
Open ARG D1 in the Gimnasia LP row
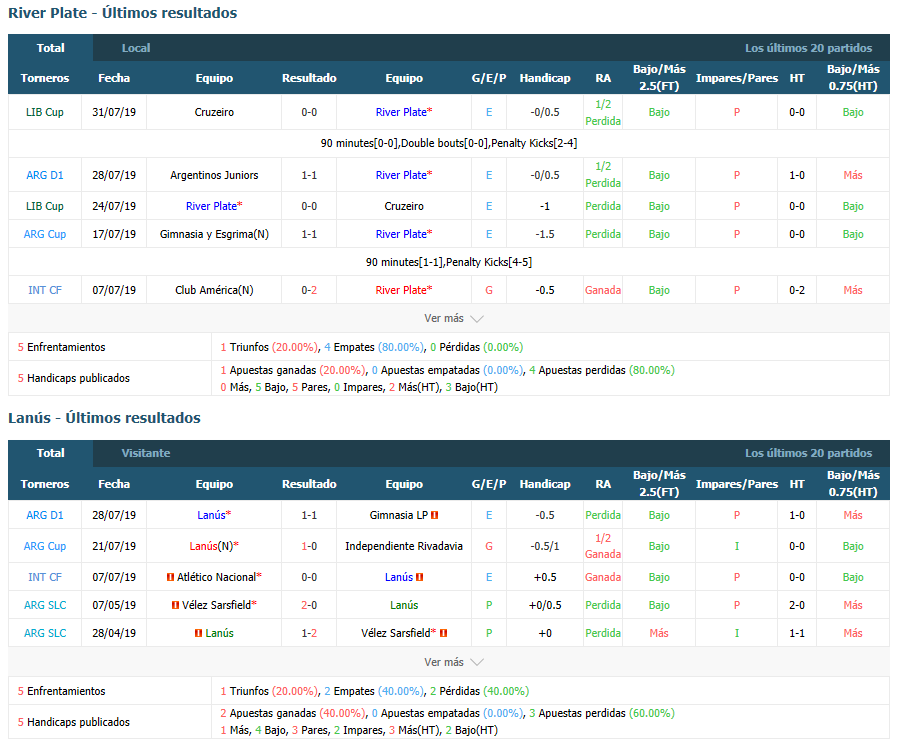(x=45, y=515)
